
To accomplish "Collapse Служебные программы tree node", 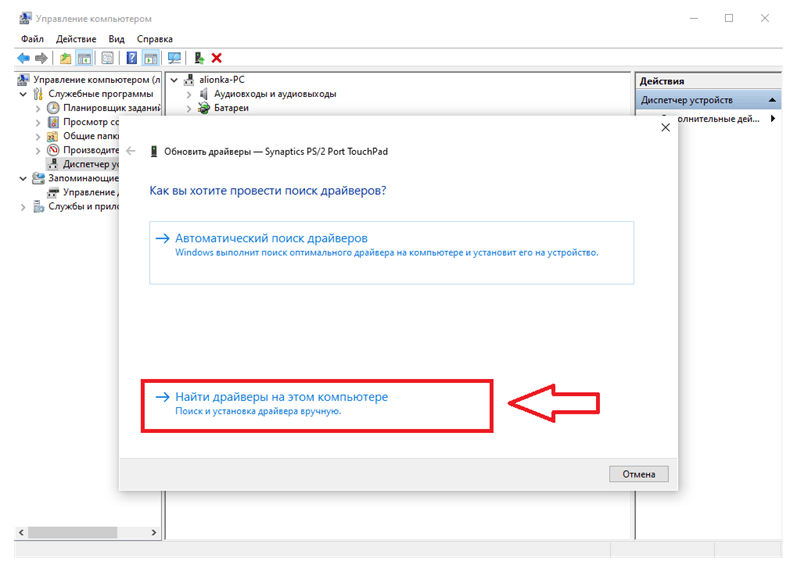I will (x=23, y=94).
